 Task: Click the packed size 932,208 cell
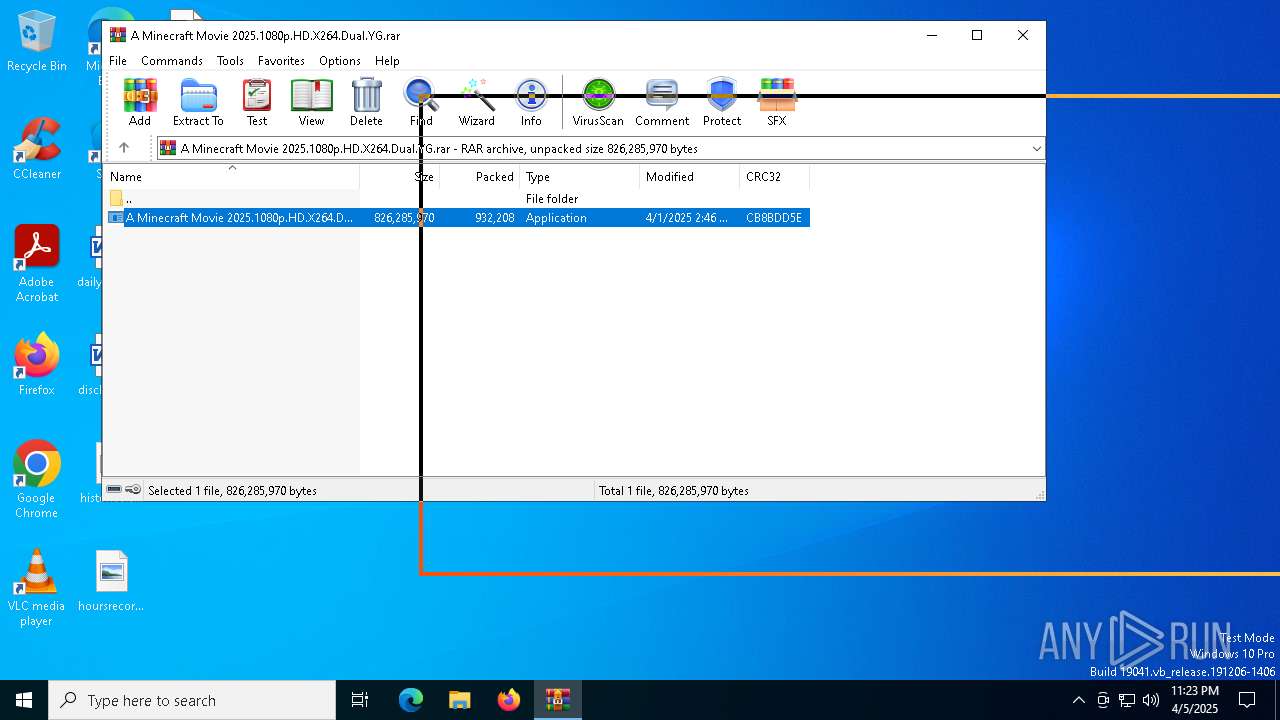pos(495,218)
